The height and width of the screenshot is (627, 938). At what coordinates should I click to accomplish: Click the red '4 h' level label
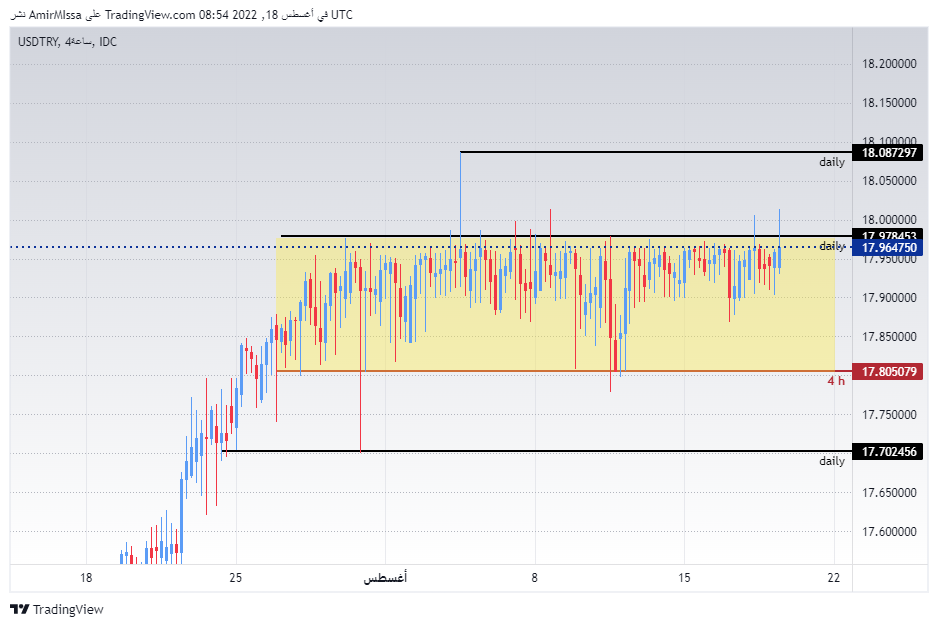tap(836, 381)
